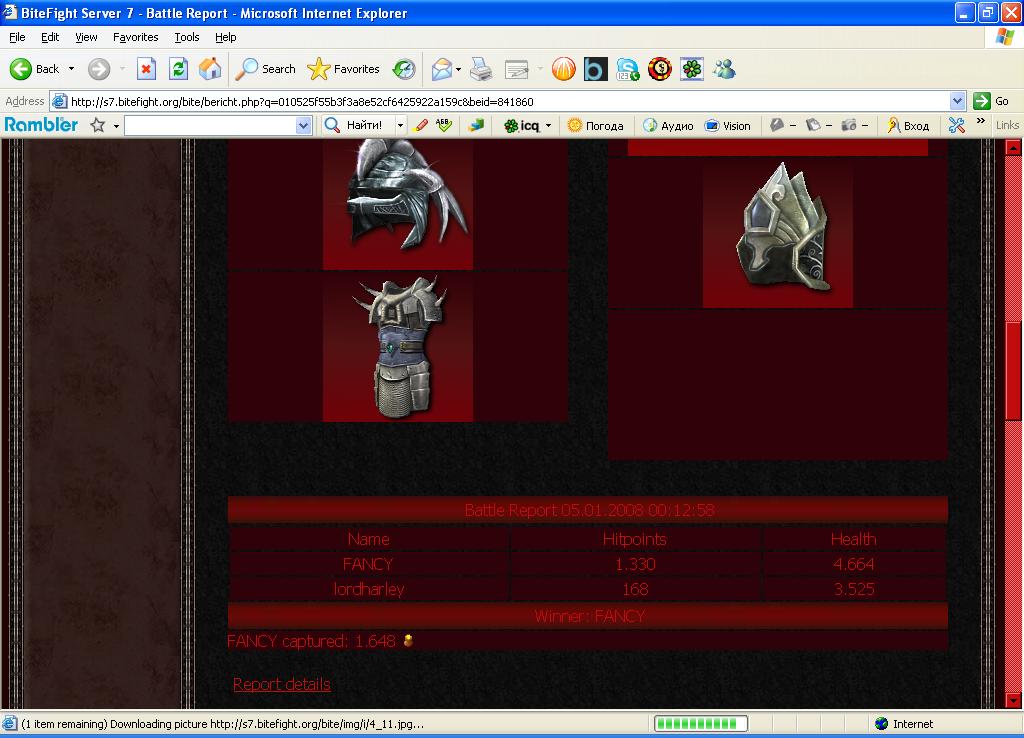Click the casino chip toolbar icon
Screen dimensions: 1024x738
(660, 69)
